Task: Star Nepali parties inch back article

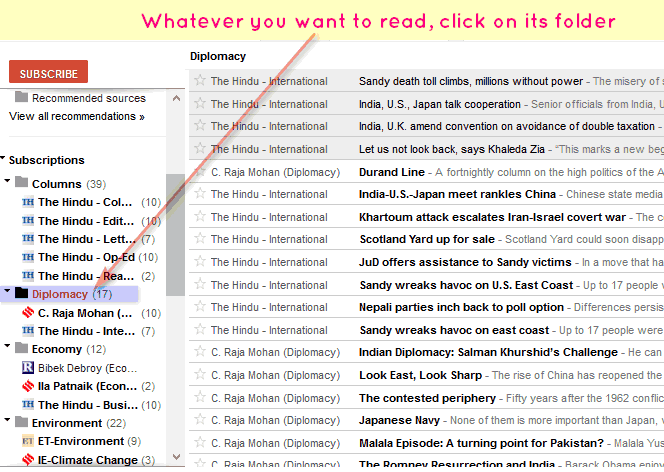Action: coord(200,306)
